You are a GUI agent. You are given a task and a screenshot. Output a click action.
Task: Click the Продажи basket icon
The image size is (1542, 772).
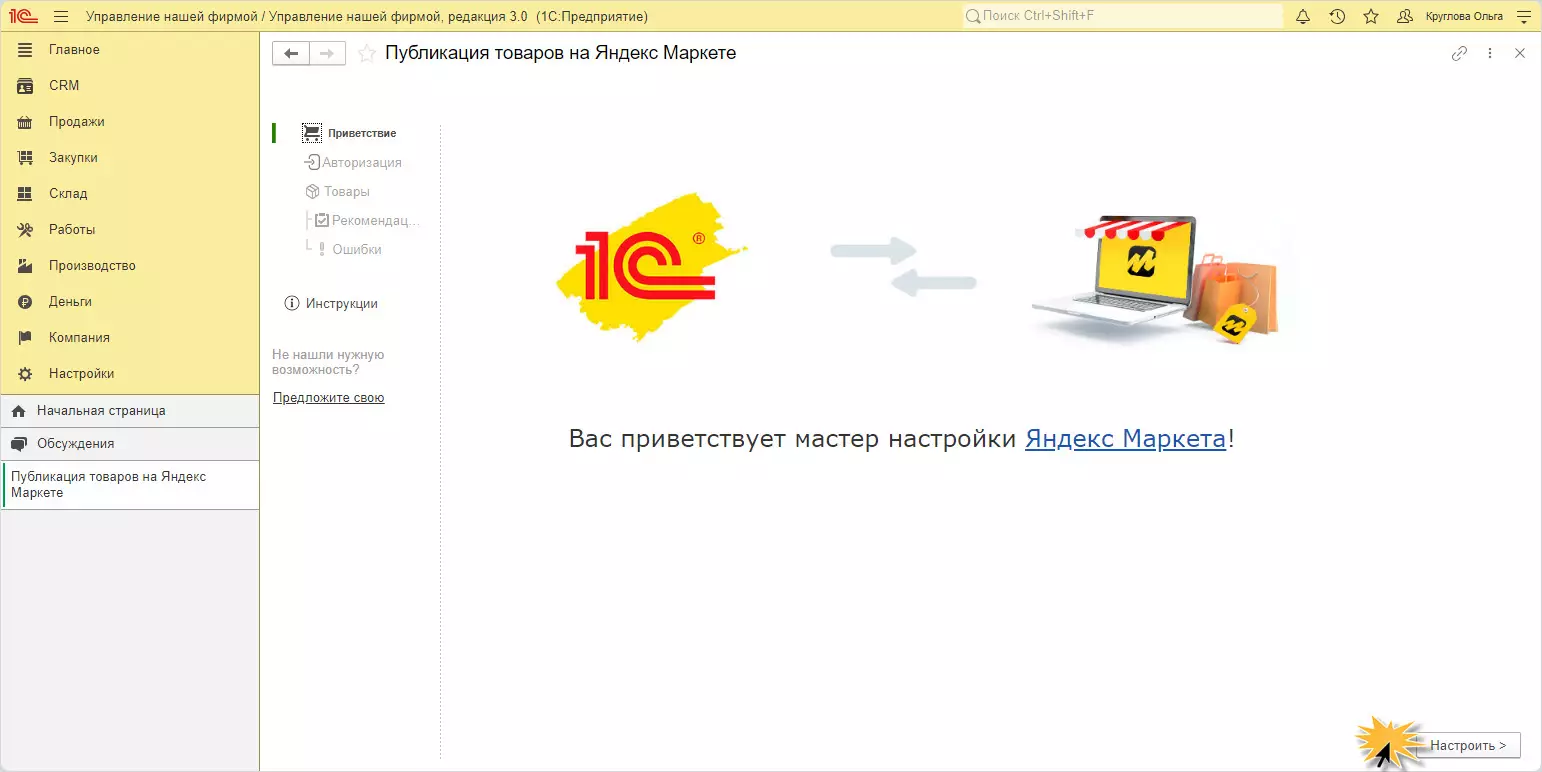26,122
